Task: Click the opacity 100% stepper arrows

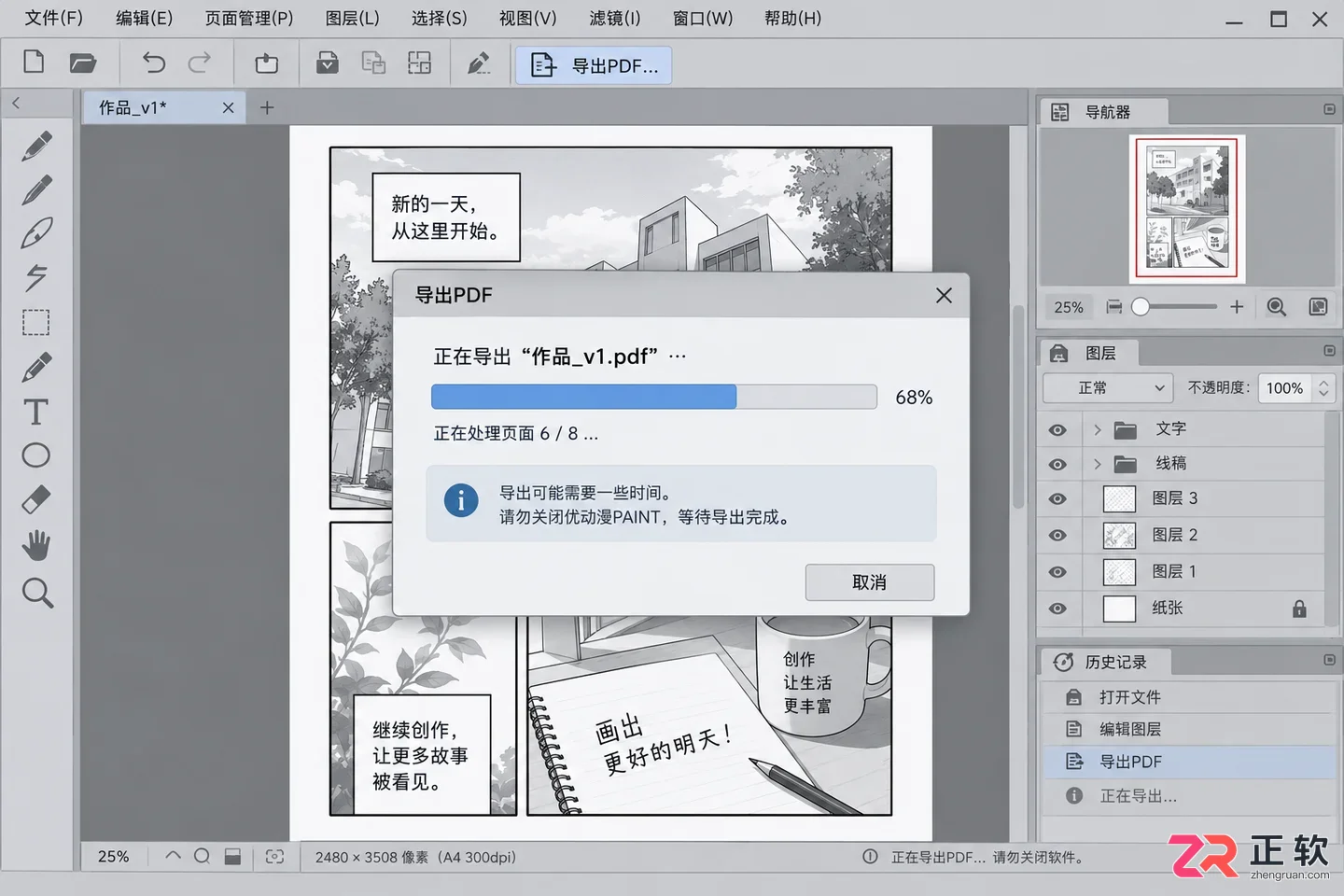Action: [x=1323, y=387]
